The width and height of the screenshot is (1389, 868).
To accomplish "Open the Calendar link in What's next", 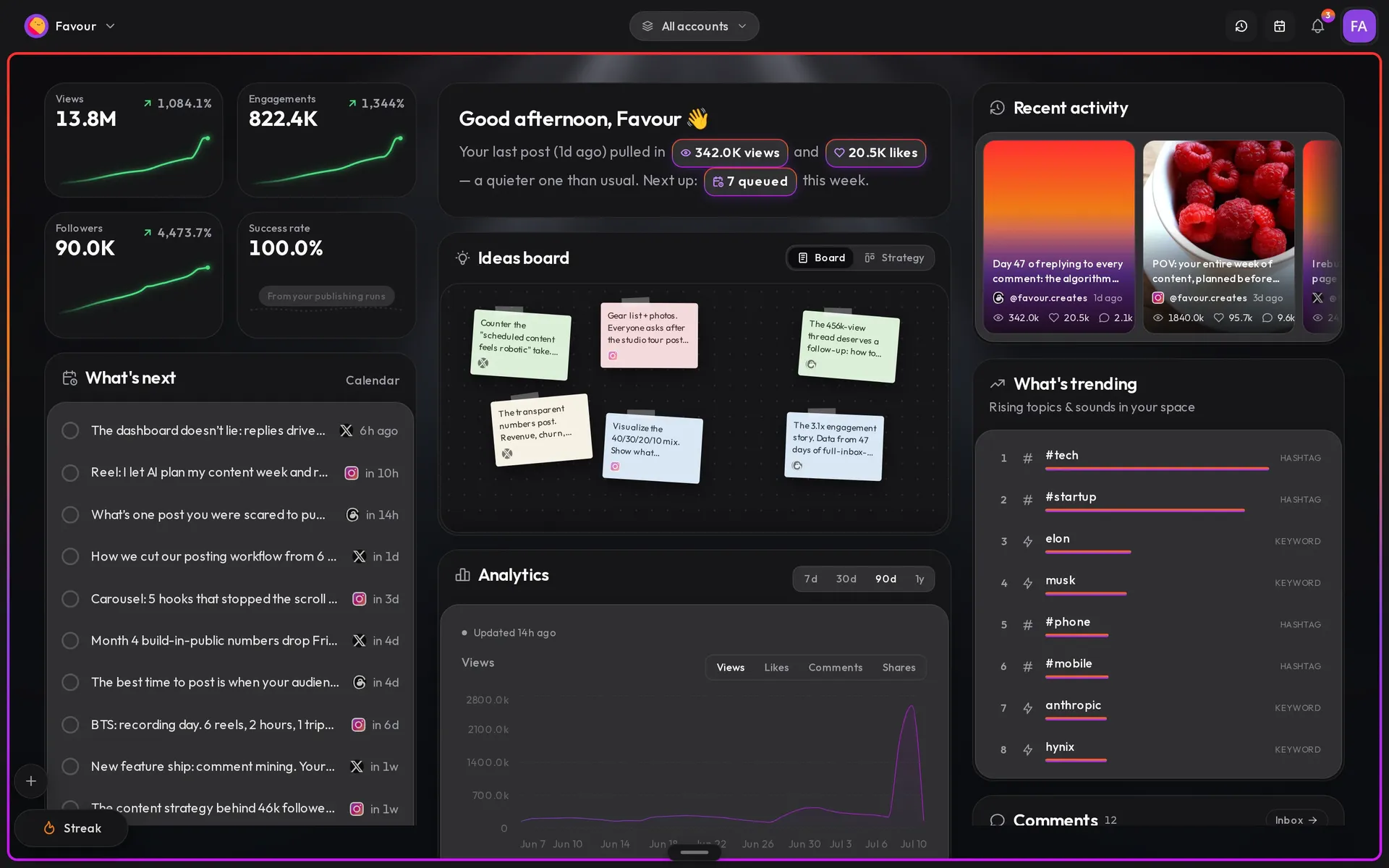I will tap(372, 380).
